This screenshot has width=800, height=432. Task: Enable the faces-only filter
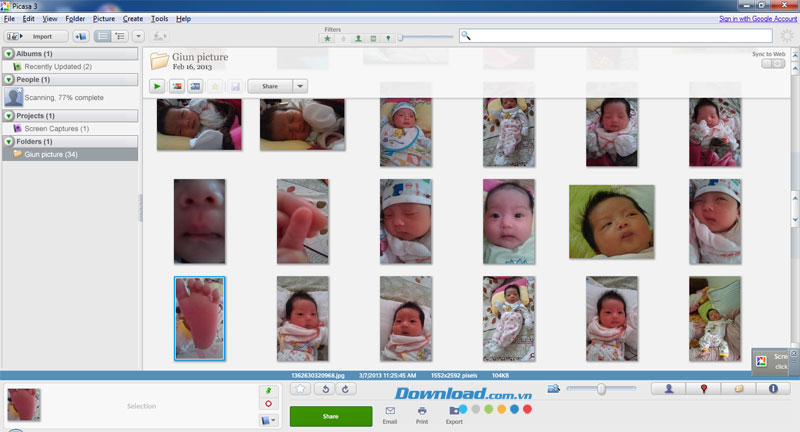coord(357,38)
